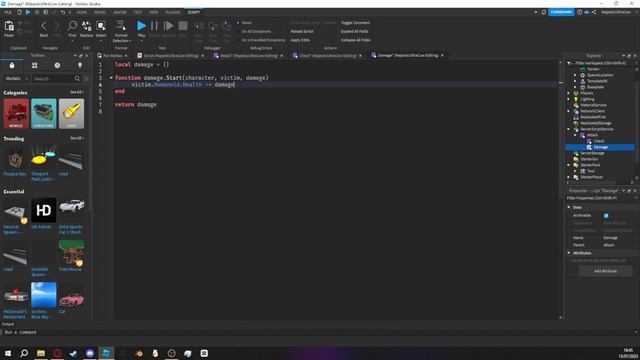Click See All next to Trending
This screenshot has height=360, width=640.
[x=76, y=138]
